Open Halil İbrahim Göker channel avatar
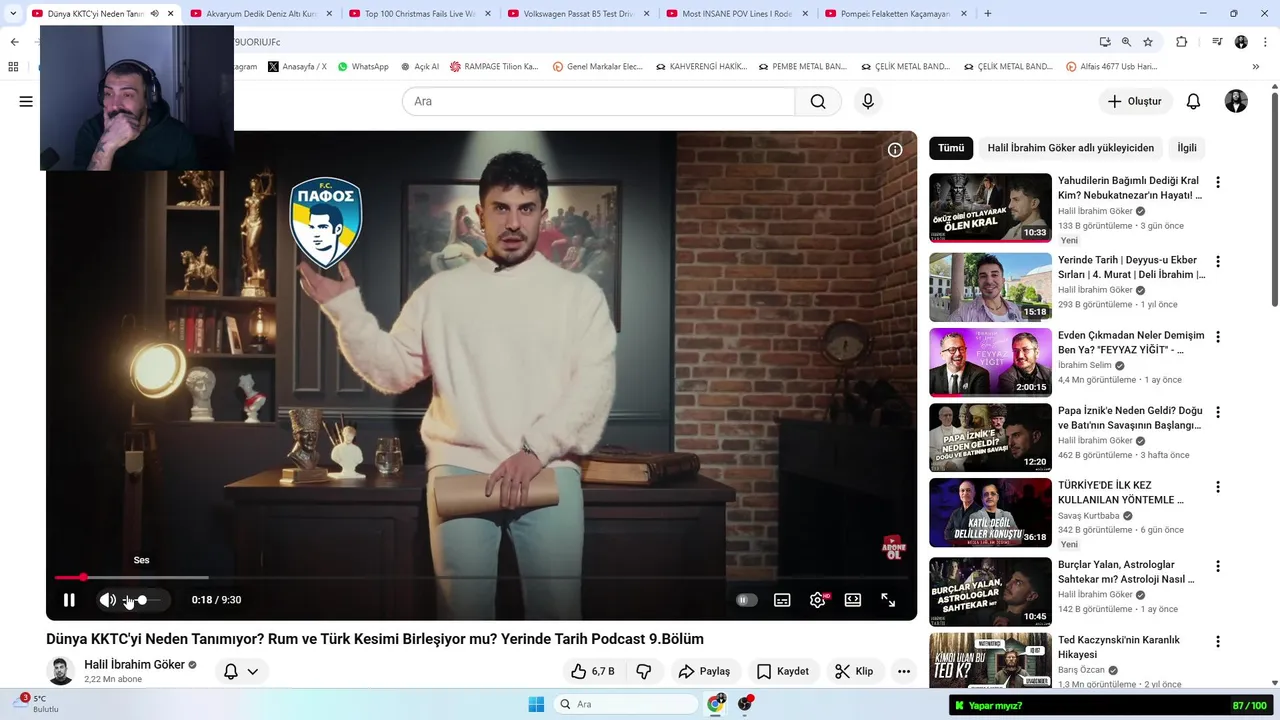This screenshot has width=1280, height=720. coord(61,671)
